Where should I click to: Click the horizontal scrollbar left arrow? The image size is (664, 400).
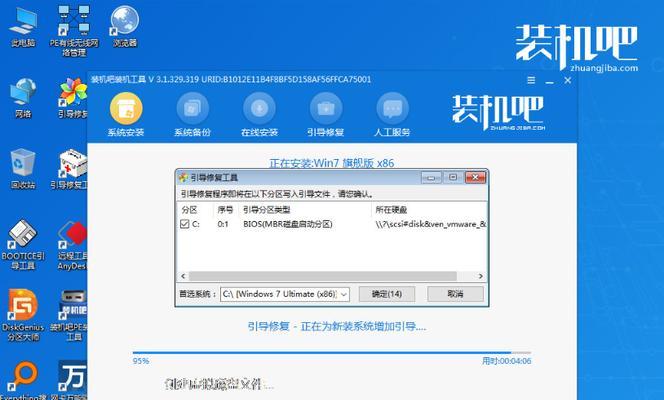183,276
